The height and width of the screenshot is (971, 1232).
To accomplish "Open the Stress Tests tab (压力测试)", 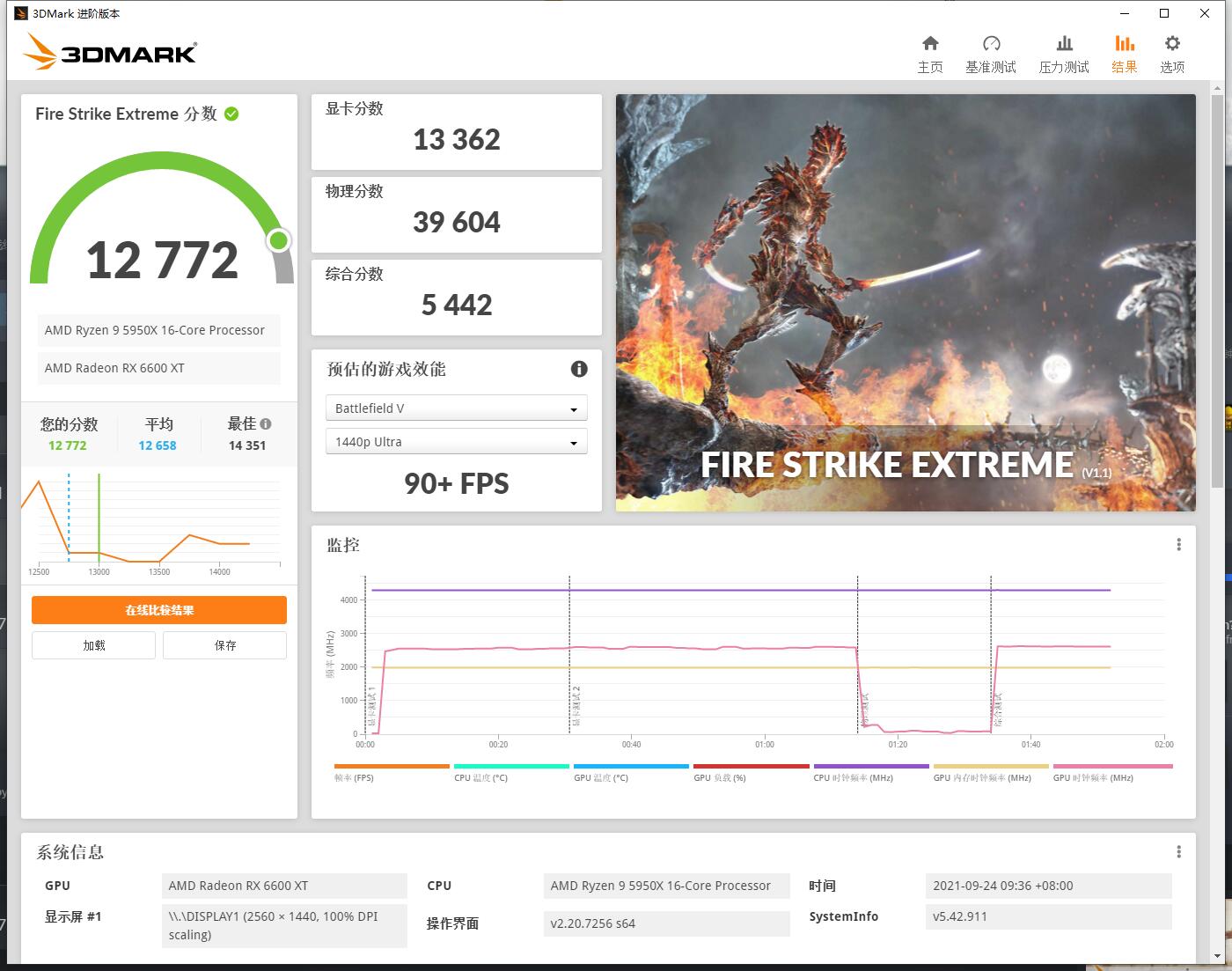I will [x=1064, y=54].
